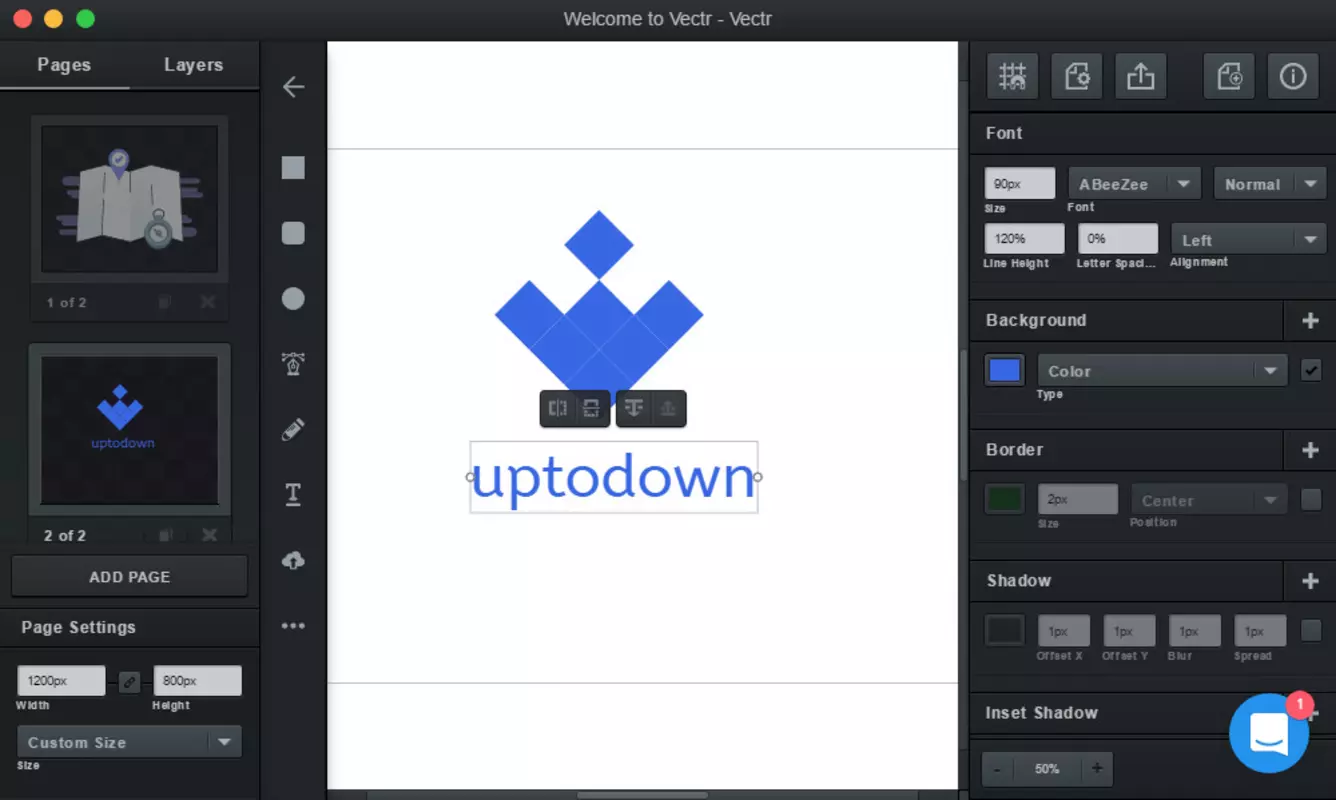The image size is (1336, 800).
Task: Select the Pencil freehand tool
Action: click(293, 430)
